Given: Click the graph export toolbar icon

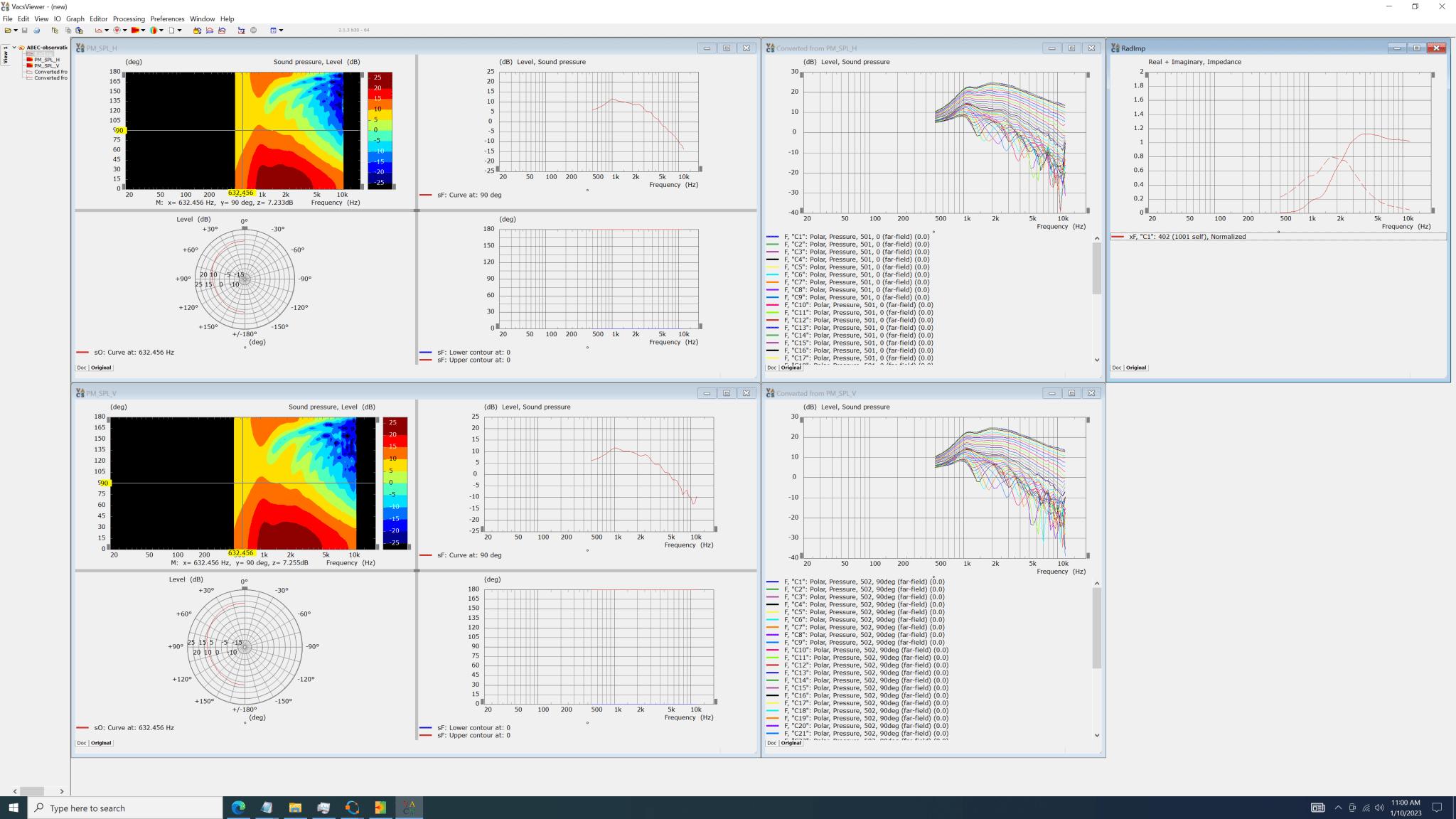Looking at the screenshot, I should 241,31.
